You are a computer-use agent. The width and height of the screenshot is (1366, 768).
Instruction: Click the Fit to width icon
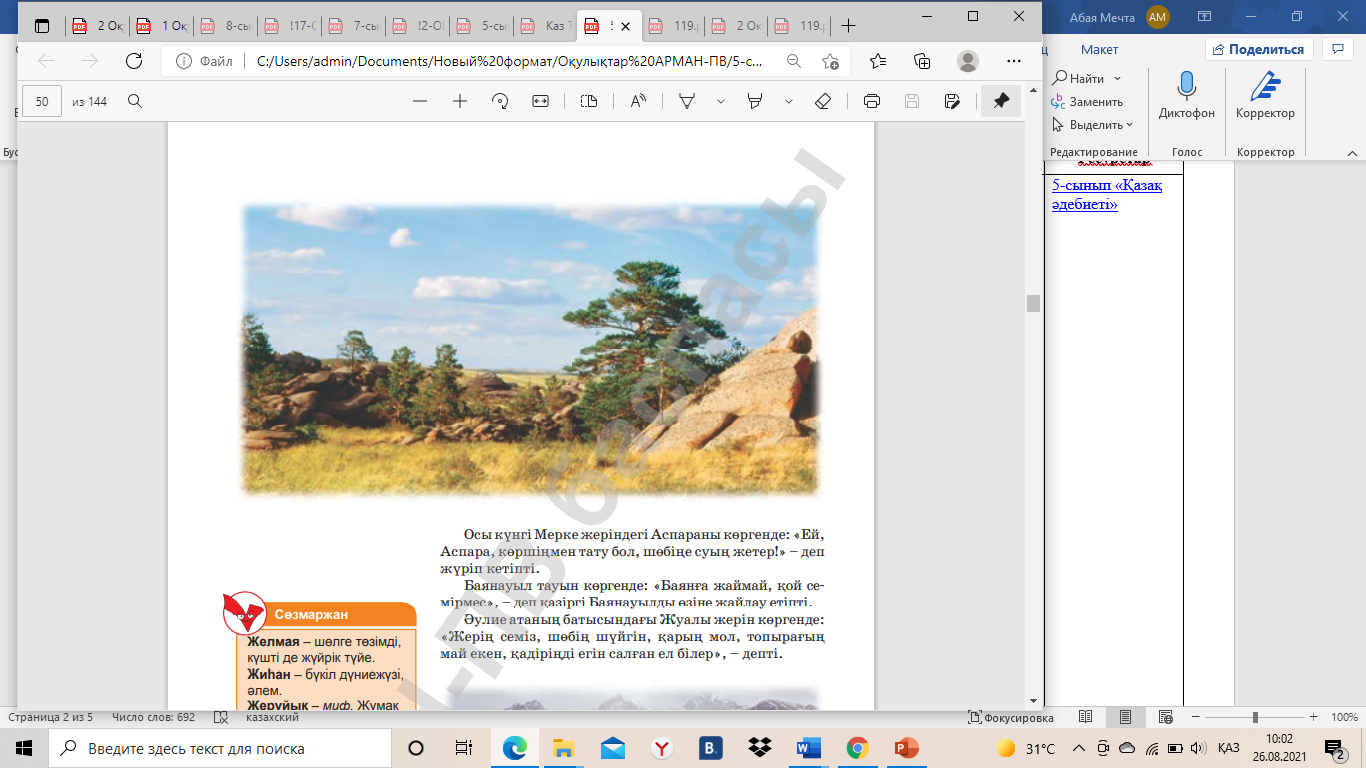(541, 101)
